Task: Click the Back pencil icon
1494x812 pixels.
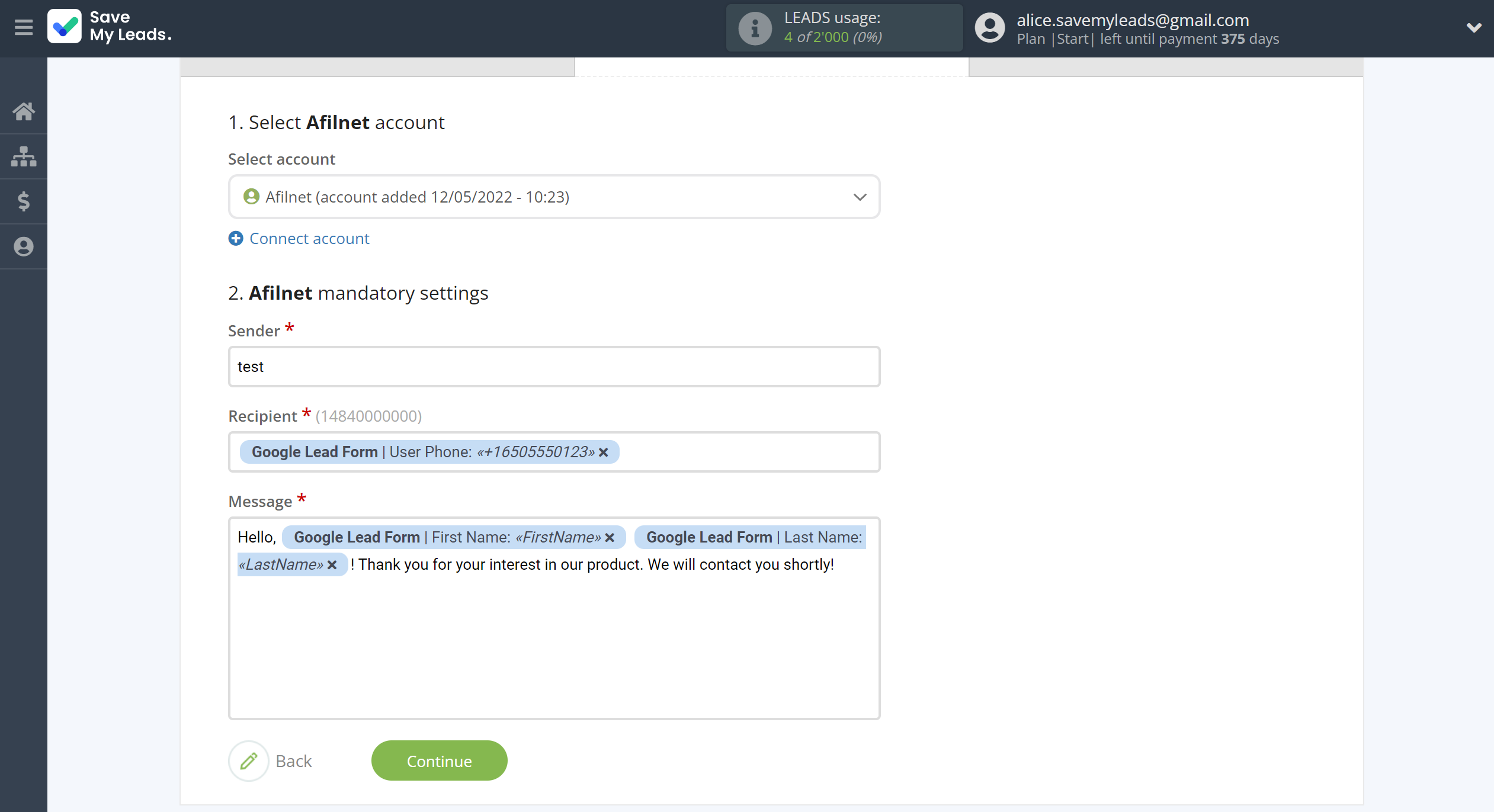Action: [x=249, y=760]
